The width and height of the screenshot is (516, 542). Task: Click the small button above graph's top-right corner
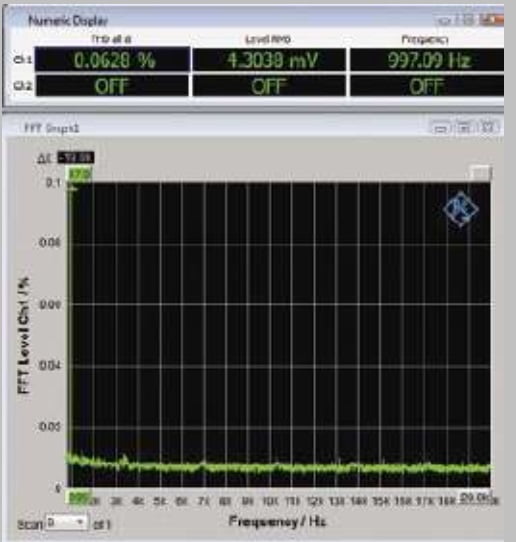pos(481,172)
